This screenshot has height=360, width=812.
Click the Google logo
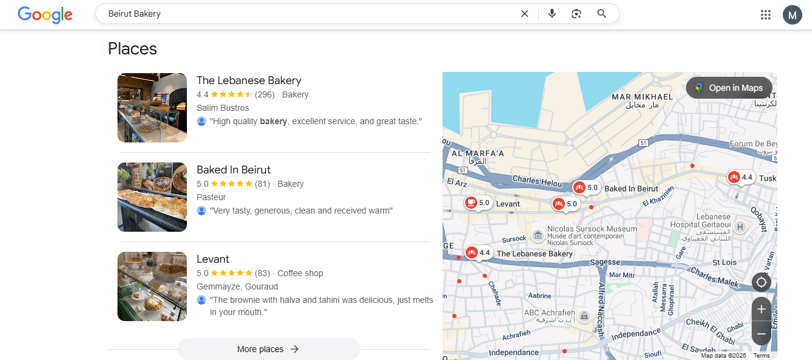(x=45, y=14)
